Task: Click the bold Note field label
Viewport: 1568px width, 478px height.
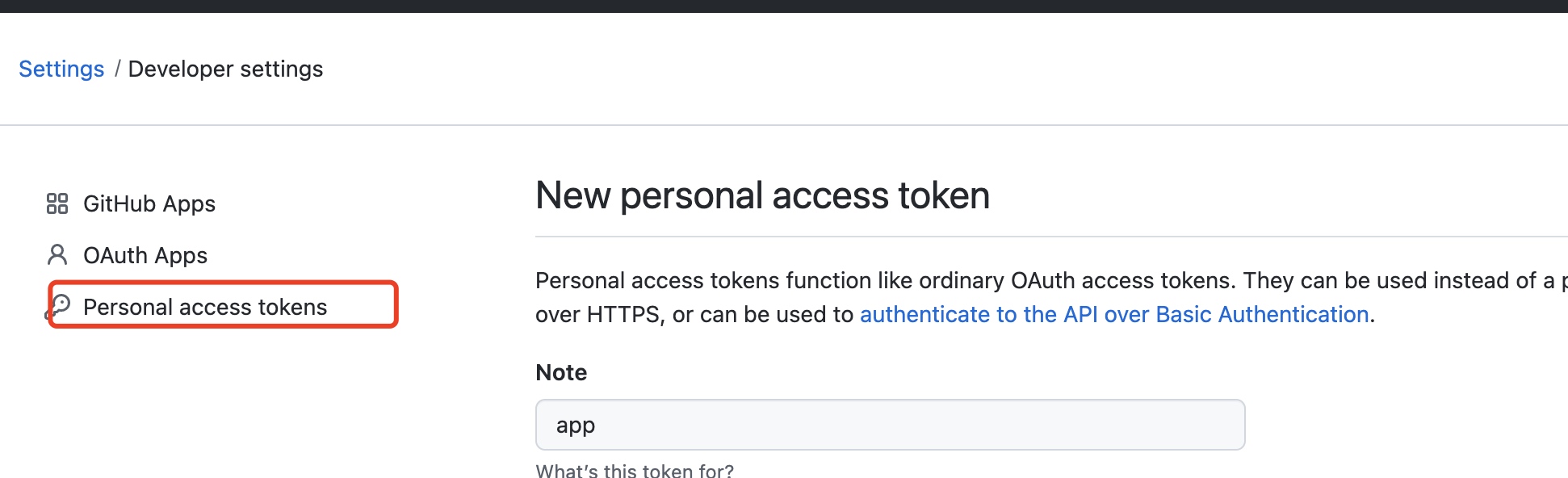Action: (x=561, y=372)
